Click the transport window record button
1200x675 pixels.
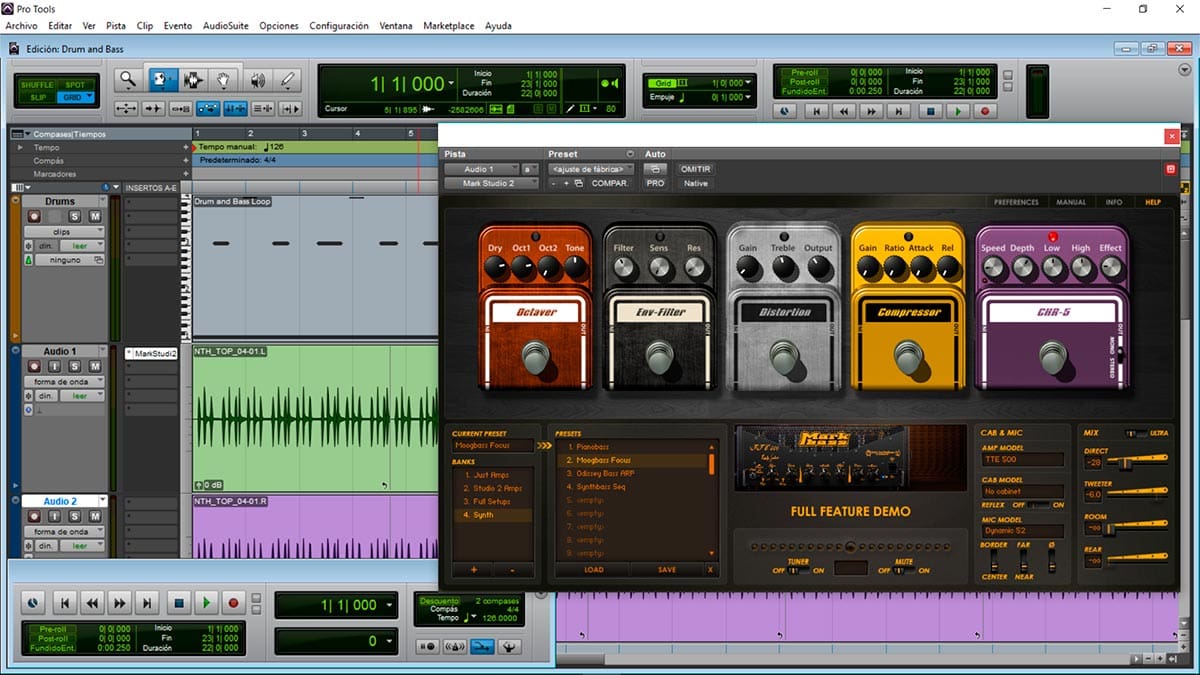click(233, 603)
